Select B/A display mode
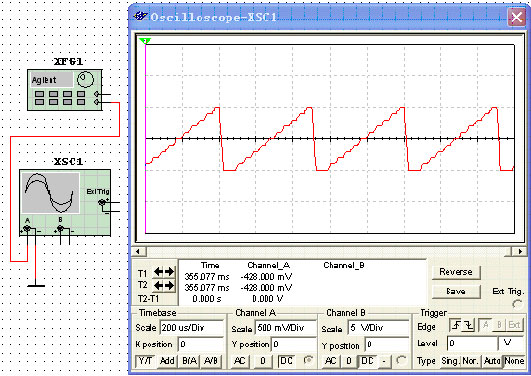 coord(189,361)
